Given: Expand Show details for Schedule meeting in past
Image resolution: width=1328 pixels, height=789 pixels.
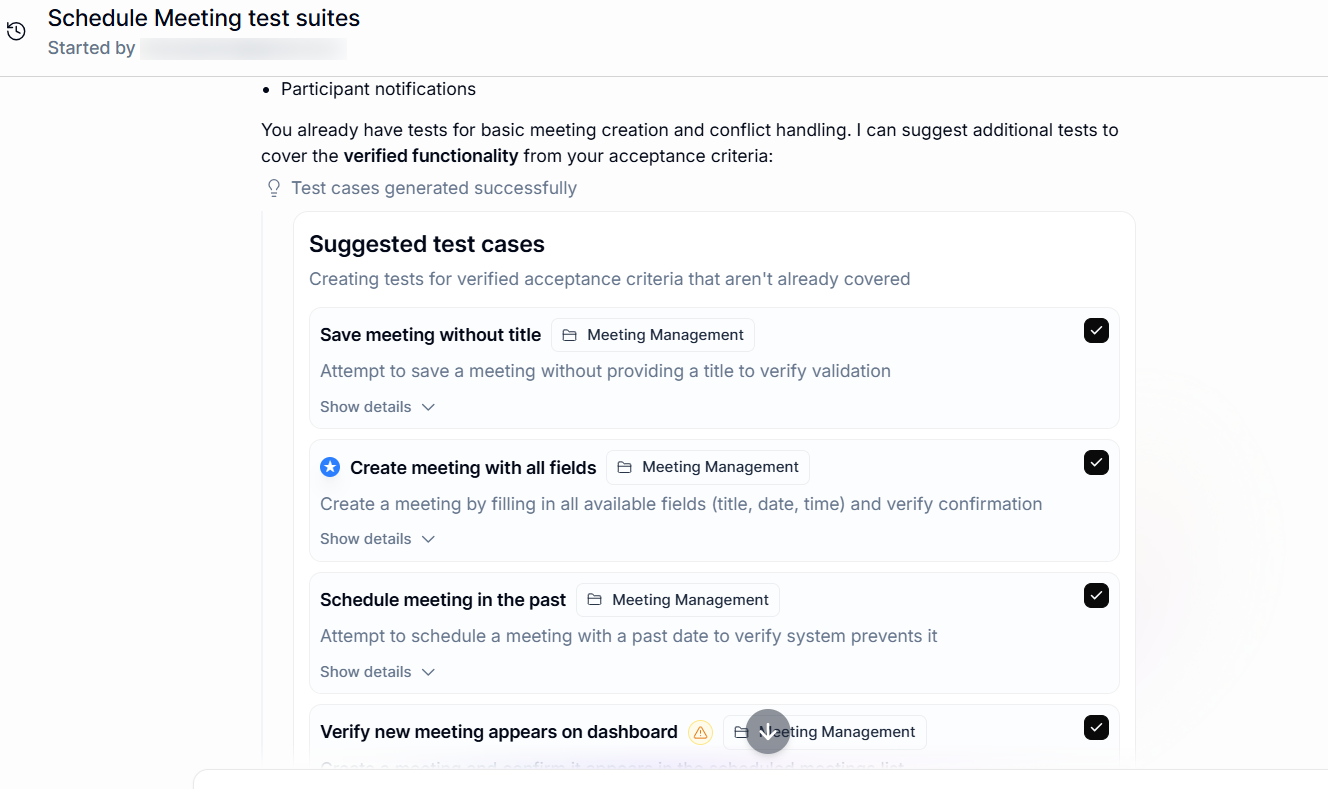Looking at the screenshot, I should (x=377, y=672).
